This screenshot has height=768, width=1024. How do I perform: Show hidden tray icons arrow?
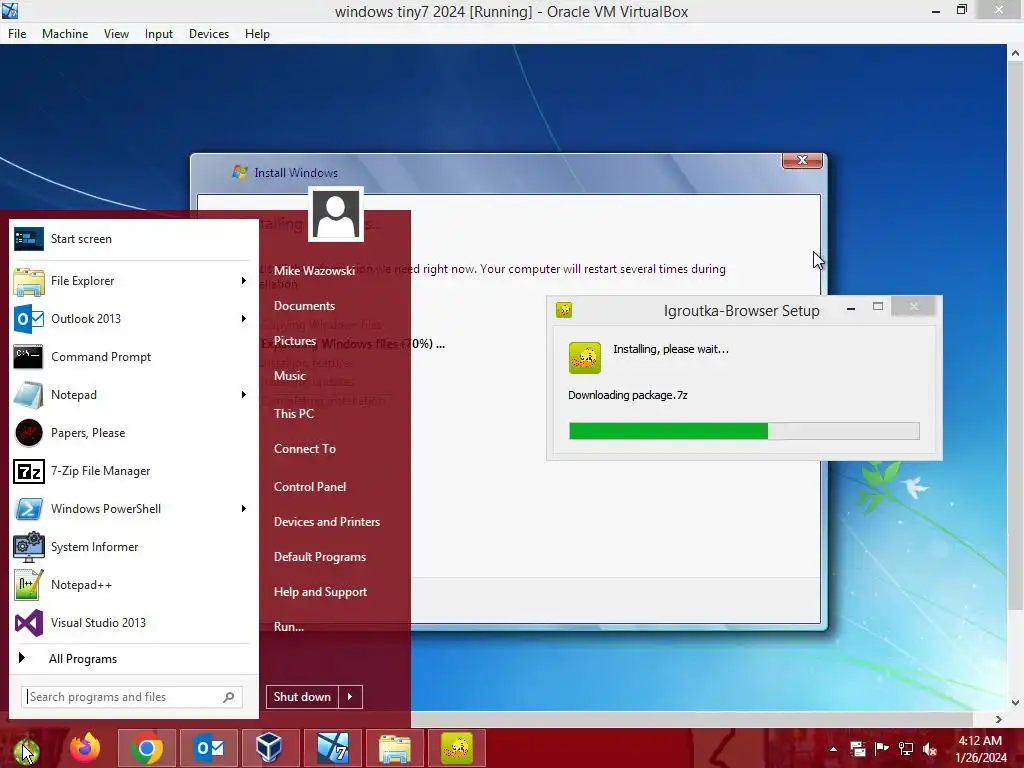(833, 749)
